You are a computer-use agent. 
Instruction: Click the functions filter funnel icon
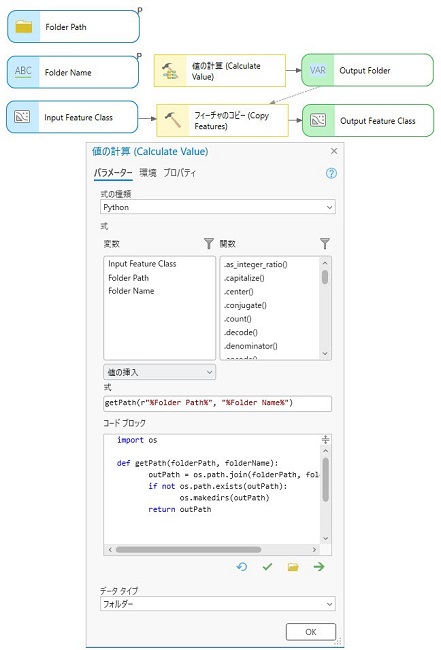coord(325,244)
